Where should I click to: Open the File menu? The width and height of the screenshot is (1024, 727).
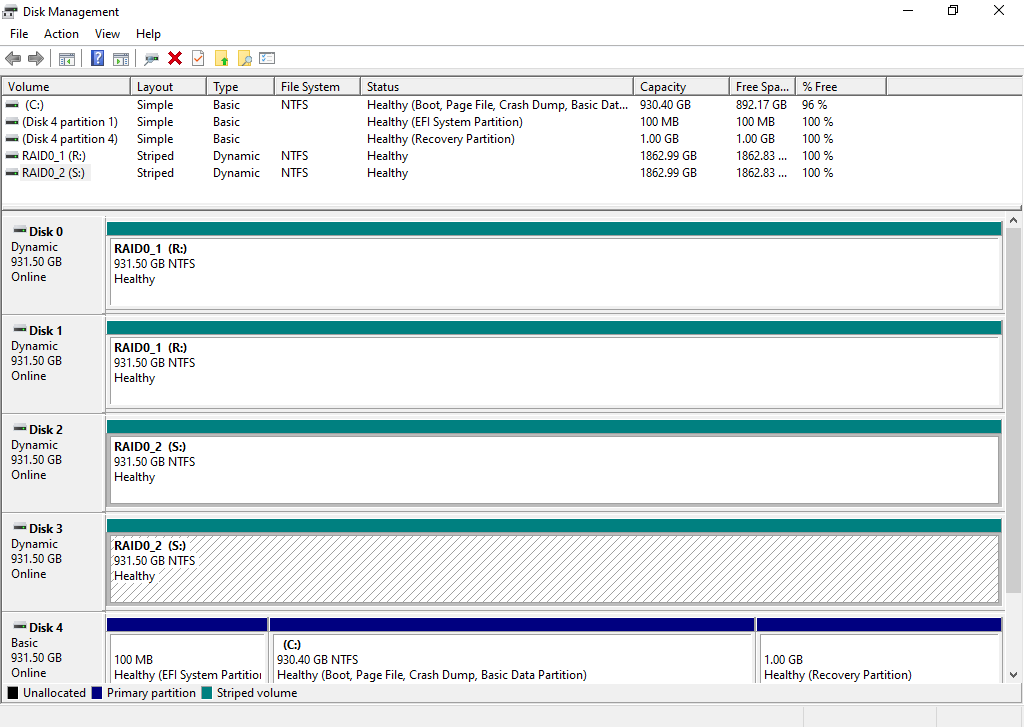[19, 34]
